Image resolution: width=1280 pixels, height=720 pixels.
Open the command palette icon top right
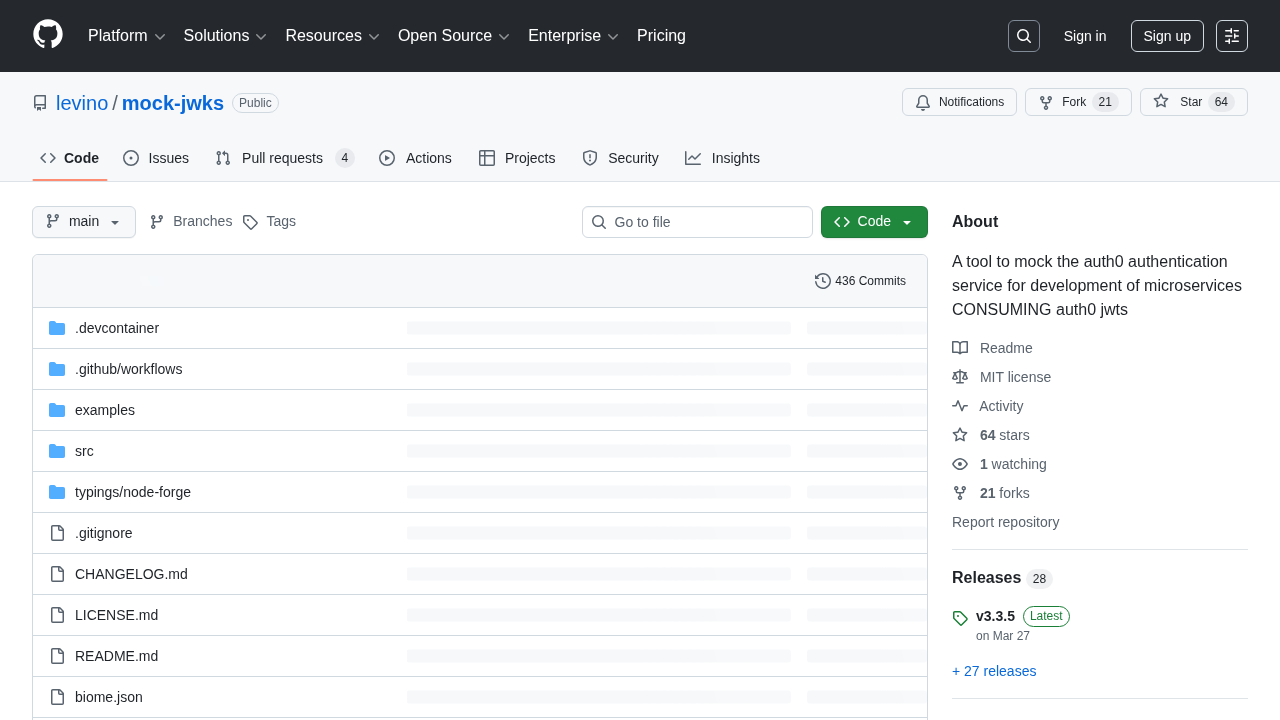coord(1231,35)
